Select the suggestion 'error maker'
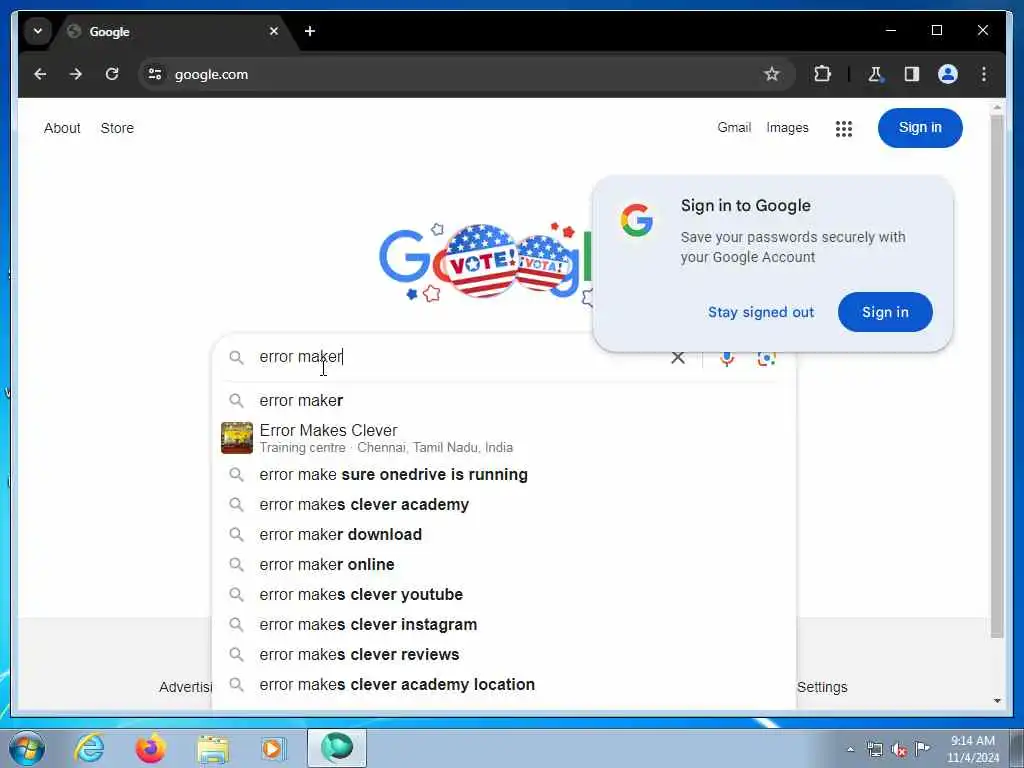The image size is (1024, 768). [x=504, y=400]
